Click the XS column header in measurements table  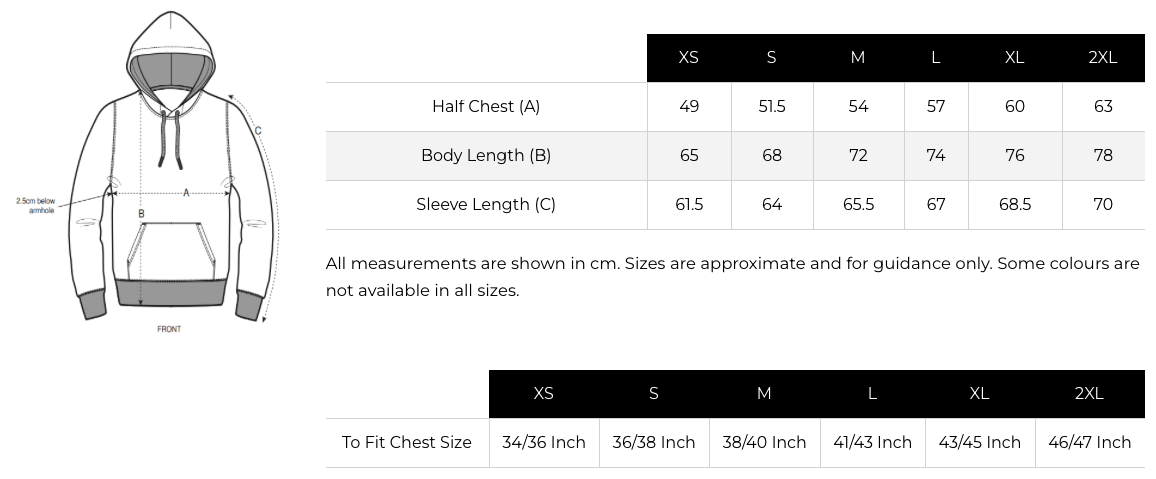coord(689,58)
